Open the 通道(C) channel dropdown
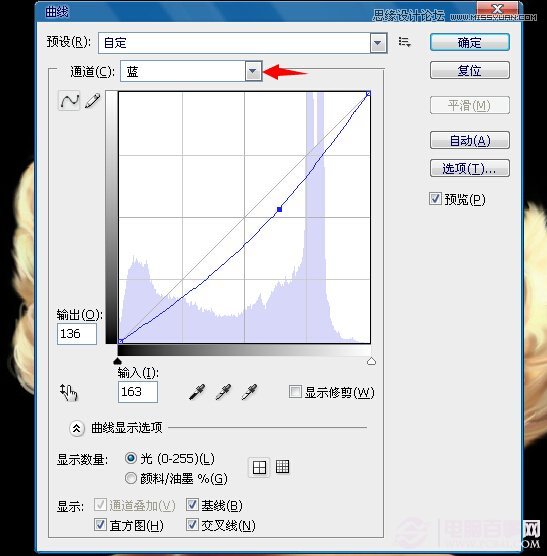Screen dimensions: 547x556 click(x=253, y=71)
